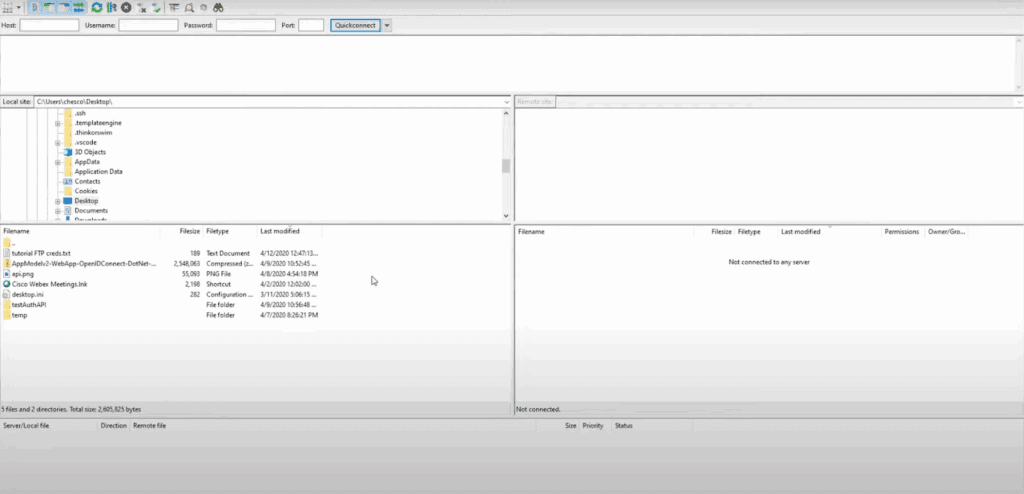Click the Host input field
Viewport: 1024px width, 494px height.
point(49,25)
